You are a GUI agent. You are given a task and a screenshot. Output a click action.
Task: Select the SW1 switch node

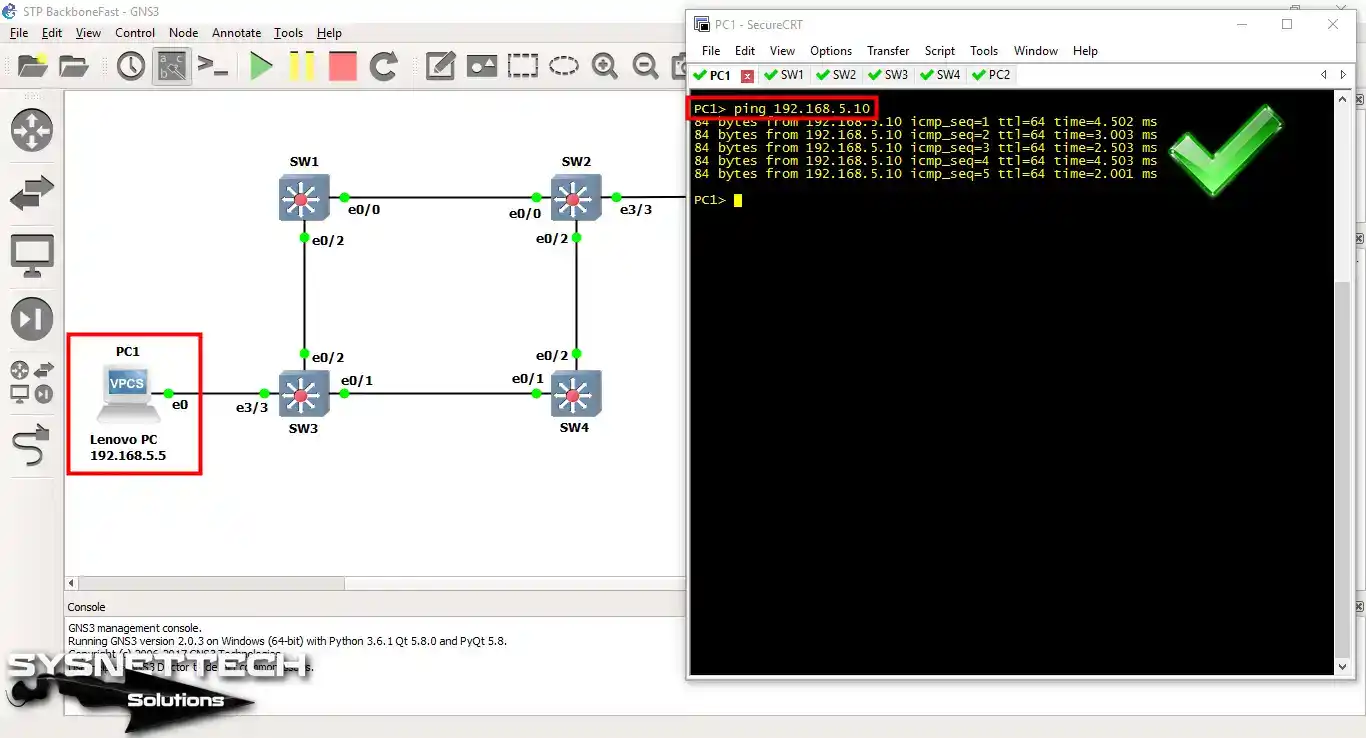click(303, 198)
